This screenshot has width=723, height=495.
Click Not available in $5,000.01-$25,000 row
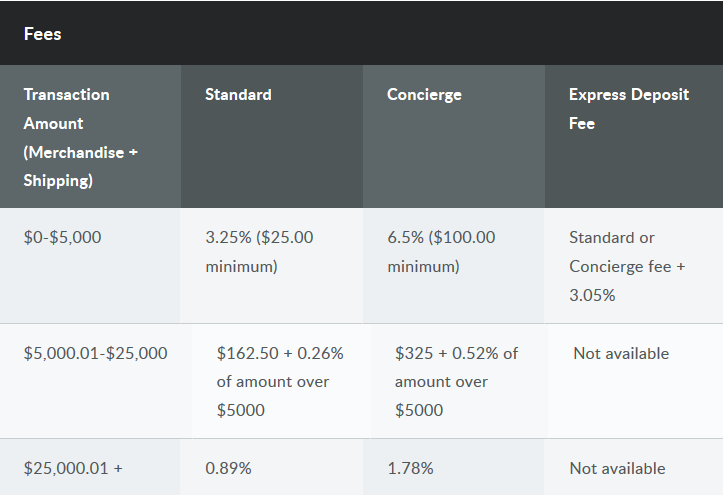621,354
